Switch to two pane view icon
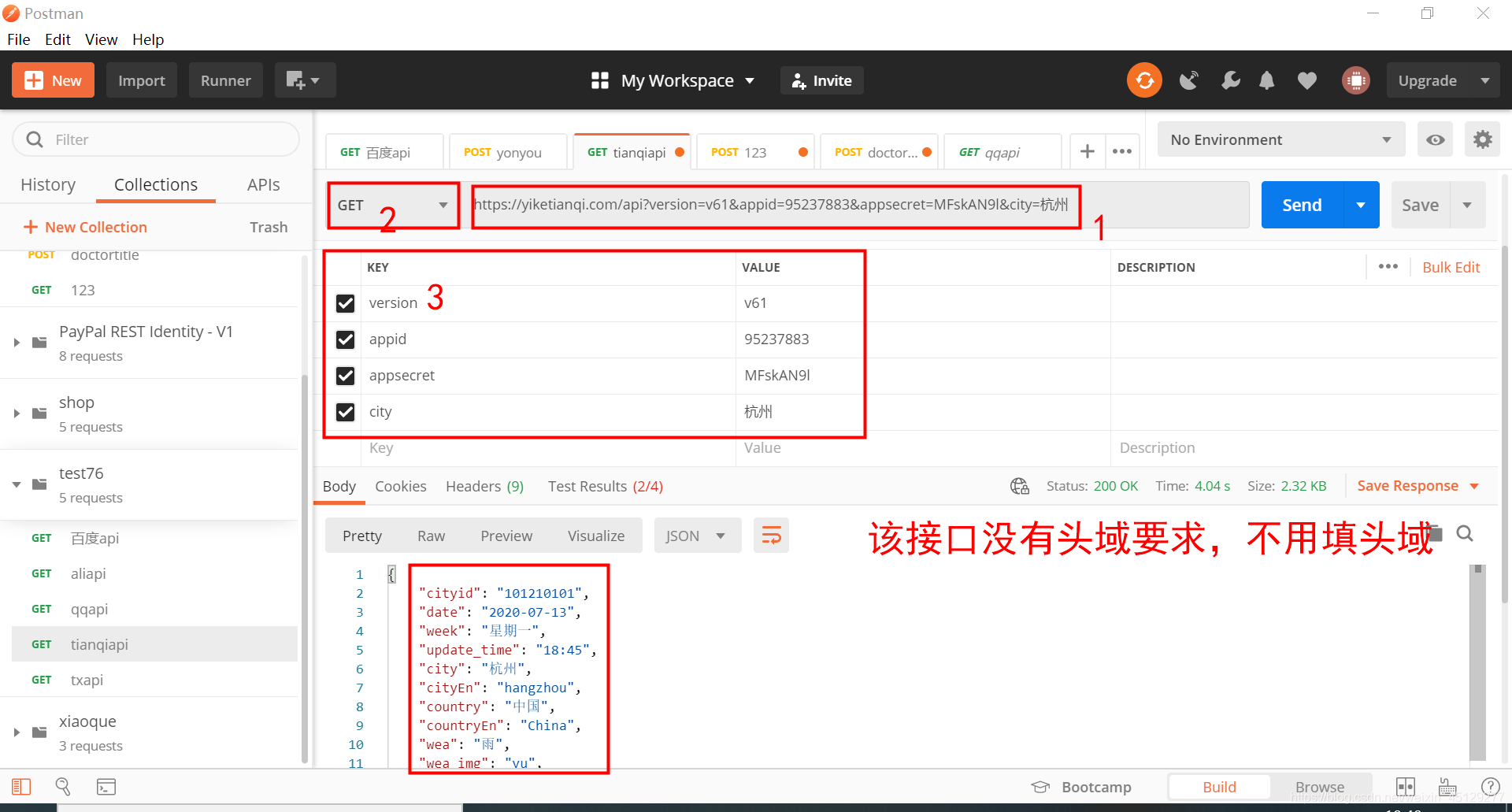The image size is (1512, 812). point(1406,787)
